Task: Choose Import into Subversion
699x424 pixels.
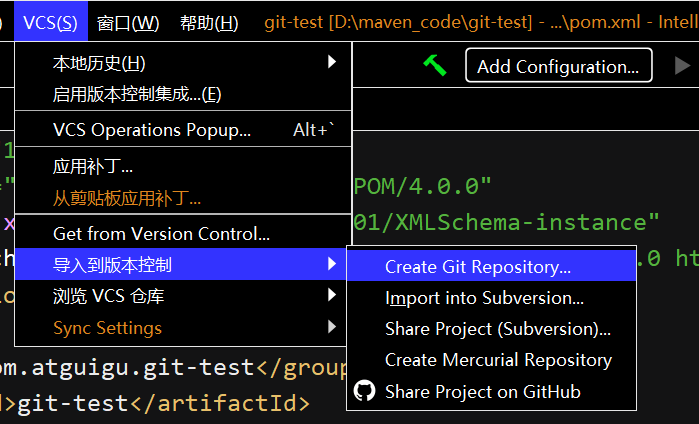Action: click(484, 298)
